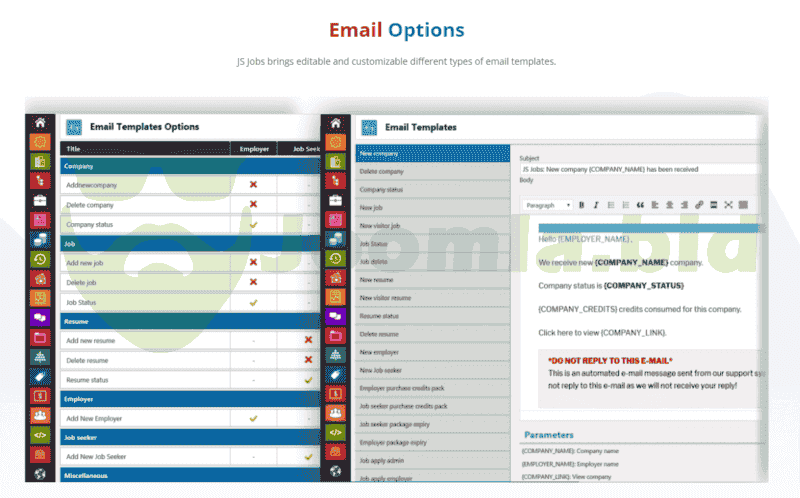Click Bold icon in the email body editor

581,205
